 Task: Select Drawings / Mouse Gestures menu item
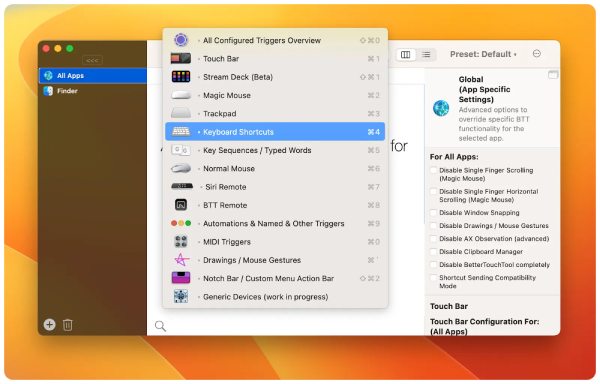pyautogui.click(x=275, y=260)
